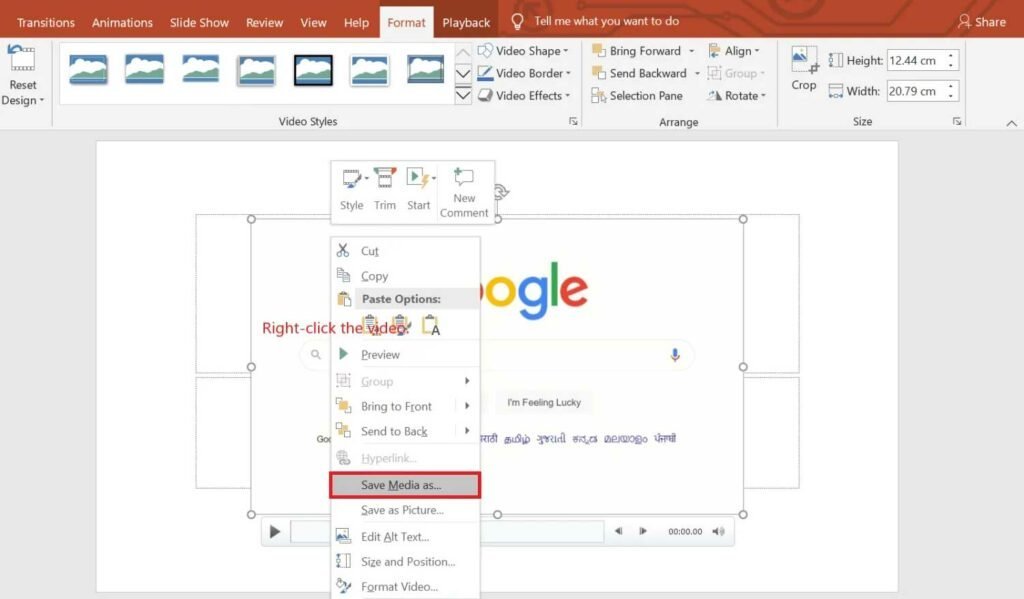Open Size and Position from context menu

[406, 561]
